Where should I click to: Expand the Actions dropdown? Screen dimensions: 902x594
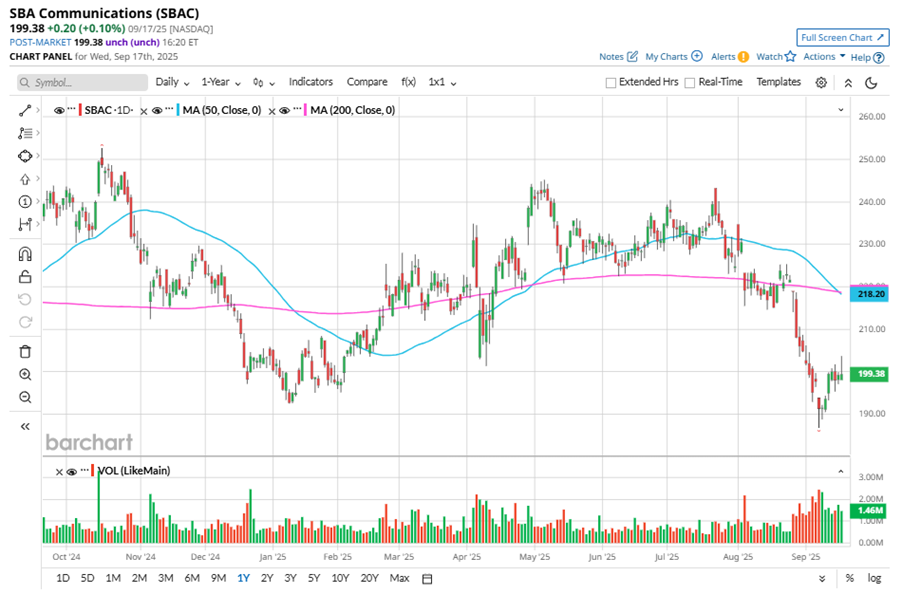pyautogui.click(x=824, y=56)
